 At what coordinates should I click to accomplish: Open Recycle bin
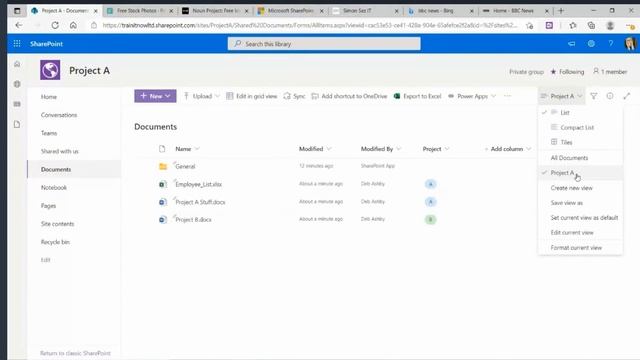coord(55,242)
